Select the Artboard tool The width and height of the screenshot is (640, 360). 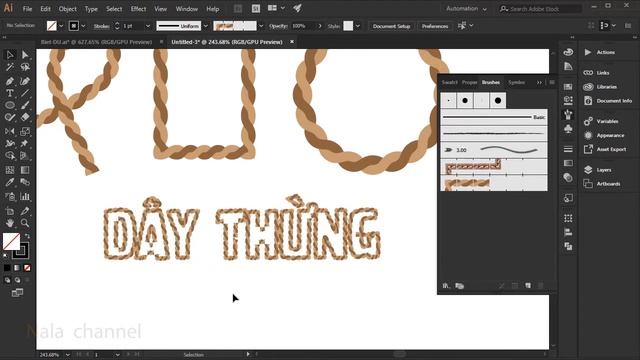(10, 211)
